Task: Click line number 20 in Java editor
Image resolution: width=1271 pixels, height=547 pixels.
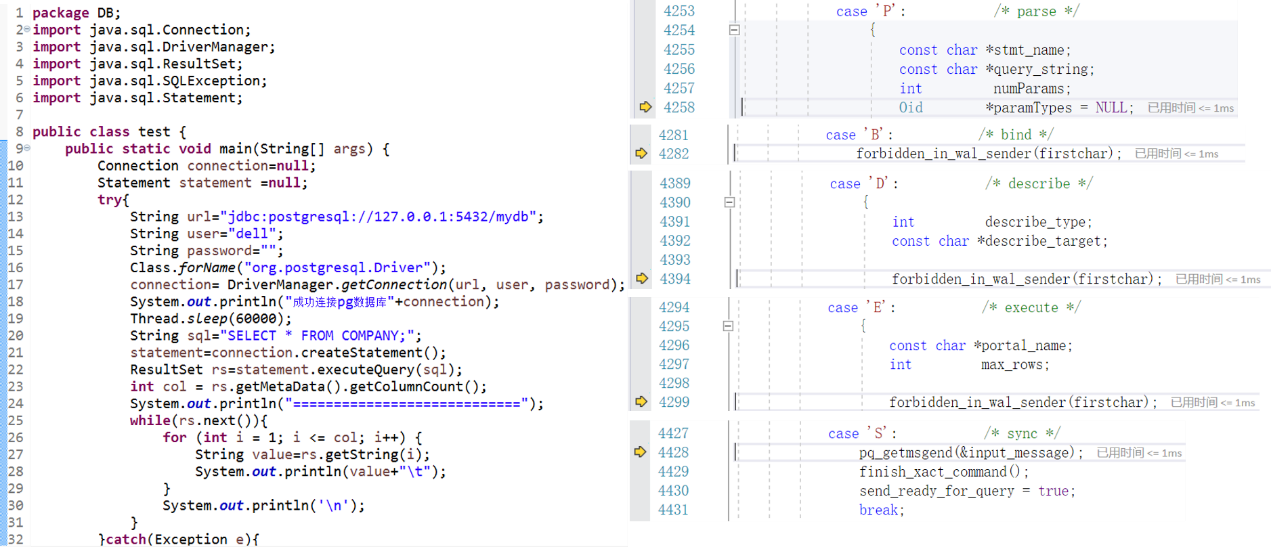Action: pos(14,336)
